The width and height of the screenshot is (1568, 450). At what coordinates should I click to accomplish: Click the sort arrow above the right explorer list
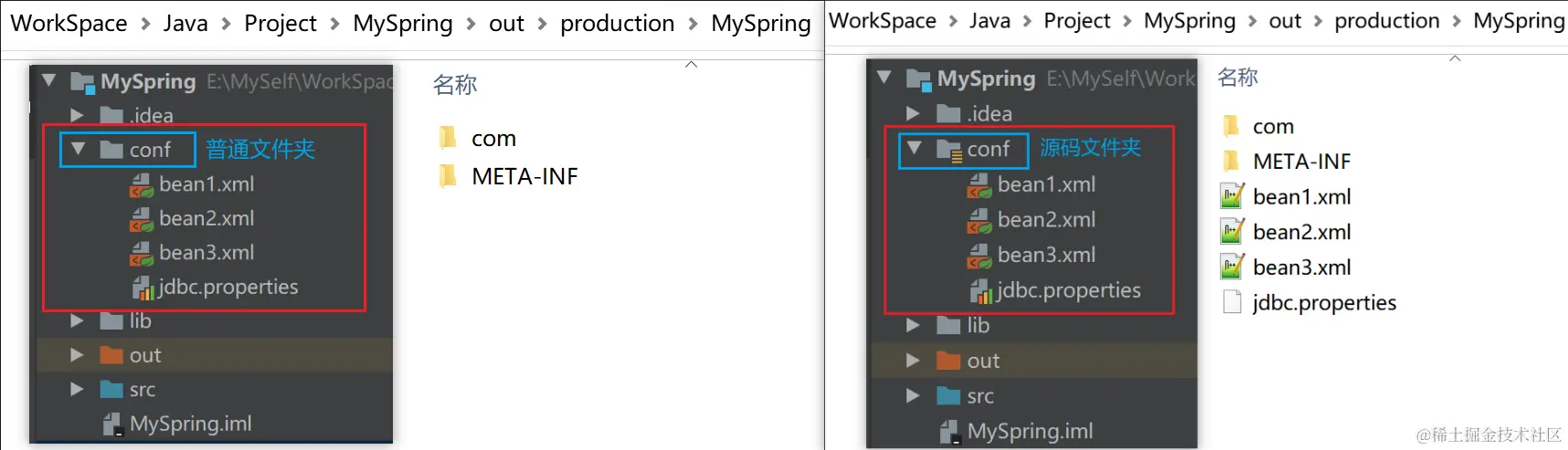(x=1456, y=58)
